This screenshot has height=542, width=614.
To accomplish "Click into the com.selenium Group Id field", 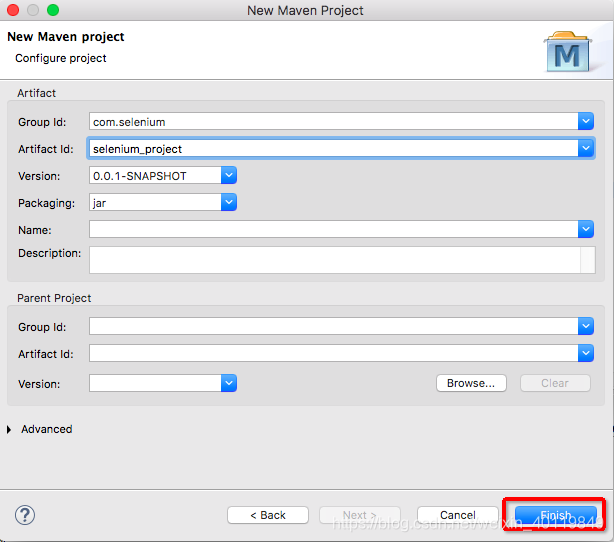I will point(334,121).
